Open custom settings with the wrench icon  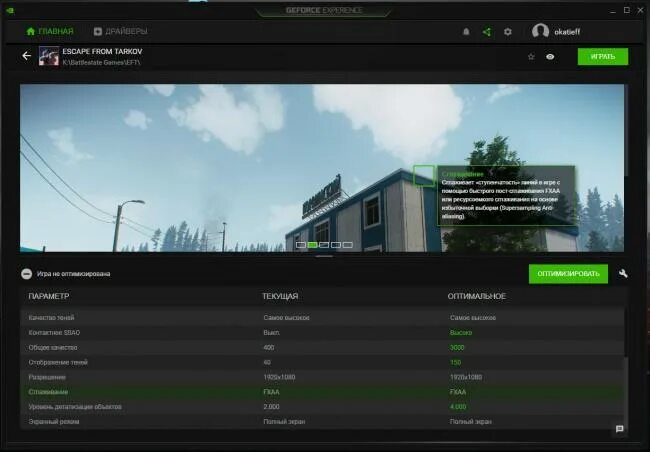pos(623,274)
